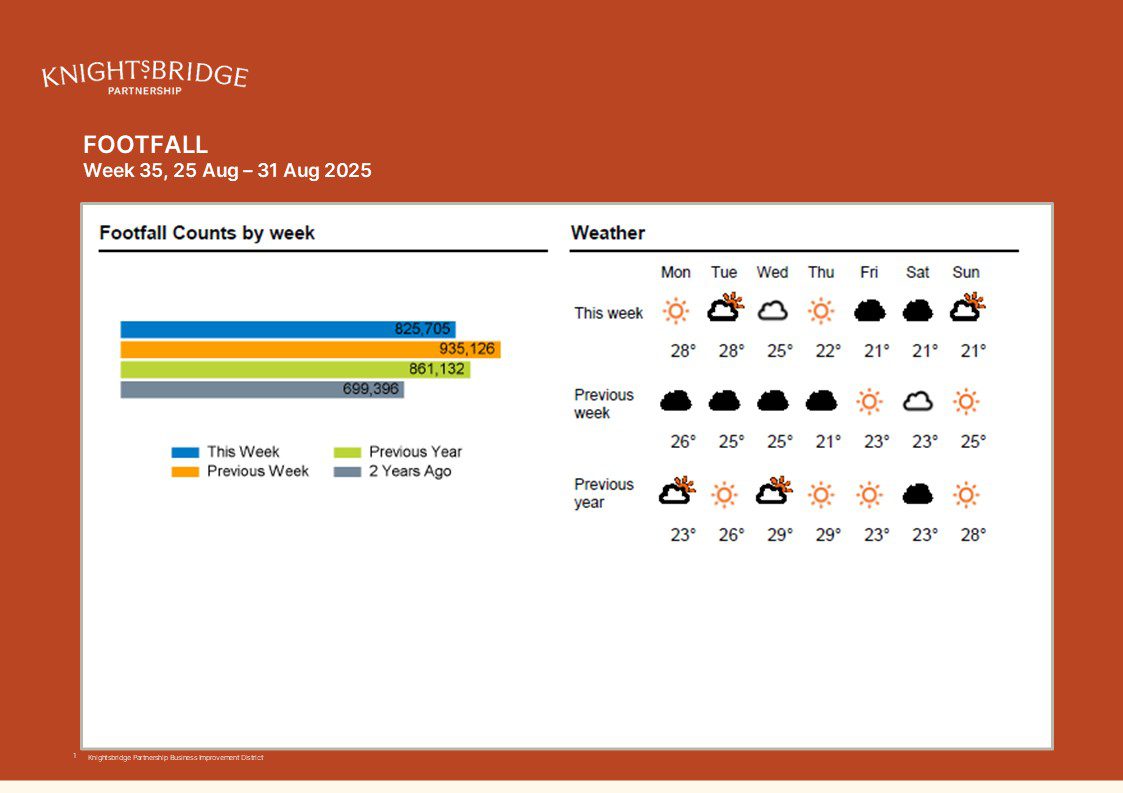Click previous year's Saturday dark cloud icon
The height and width of the screenshot is (793, 1123).
[918, 494]
